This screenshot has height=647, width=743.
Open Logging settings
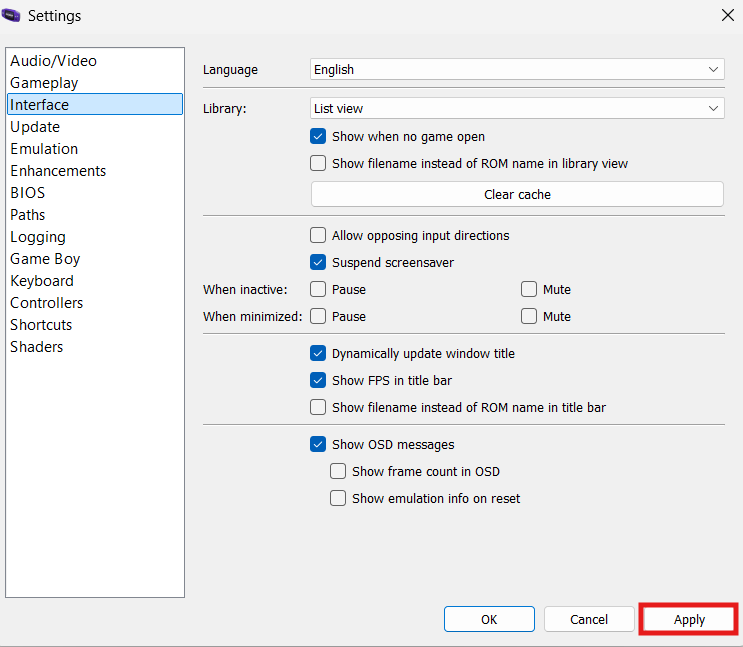95,237
